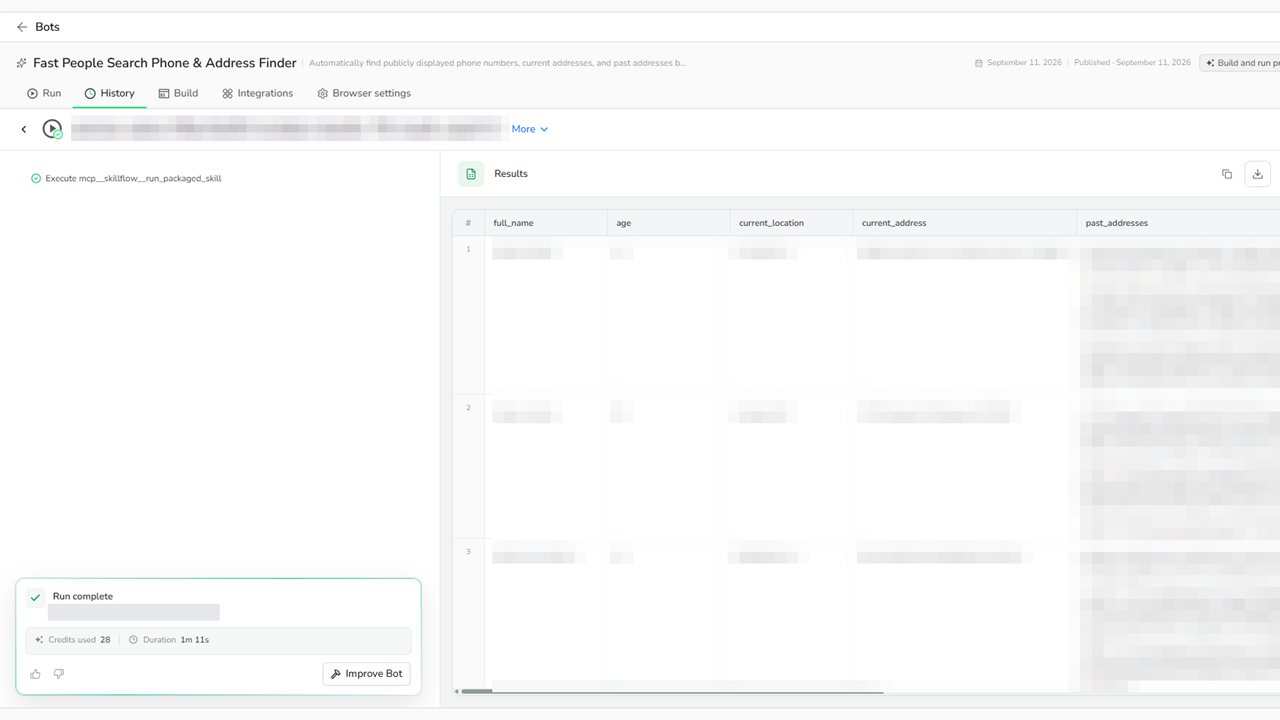
Task: Click the current_location column header
Action: pos(791,223)
